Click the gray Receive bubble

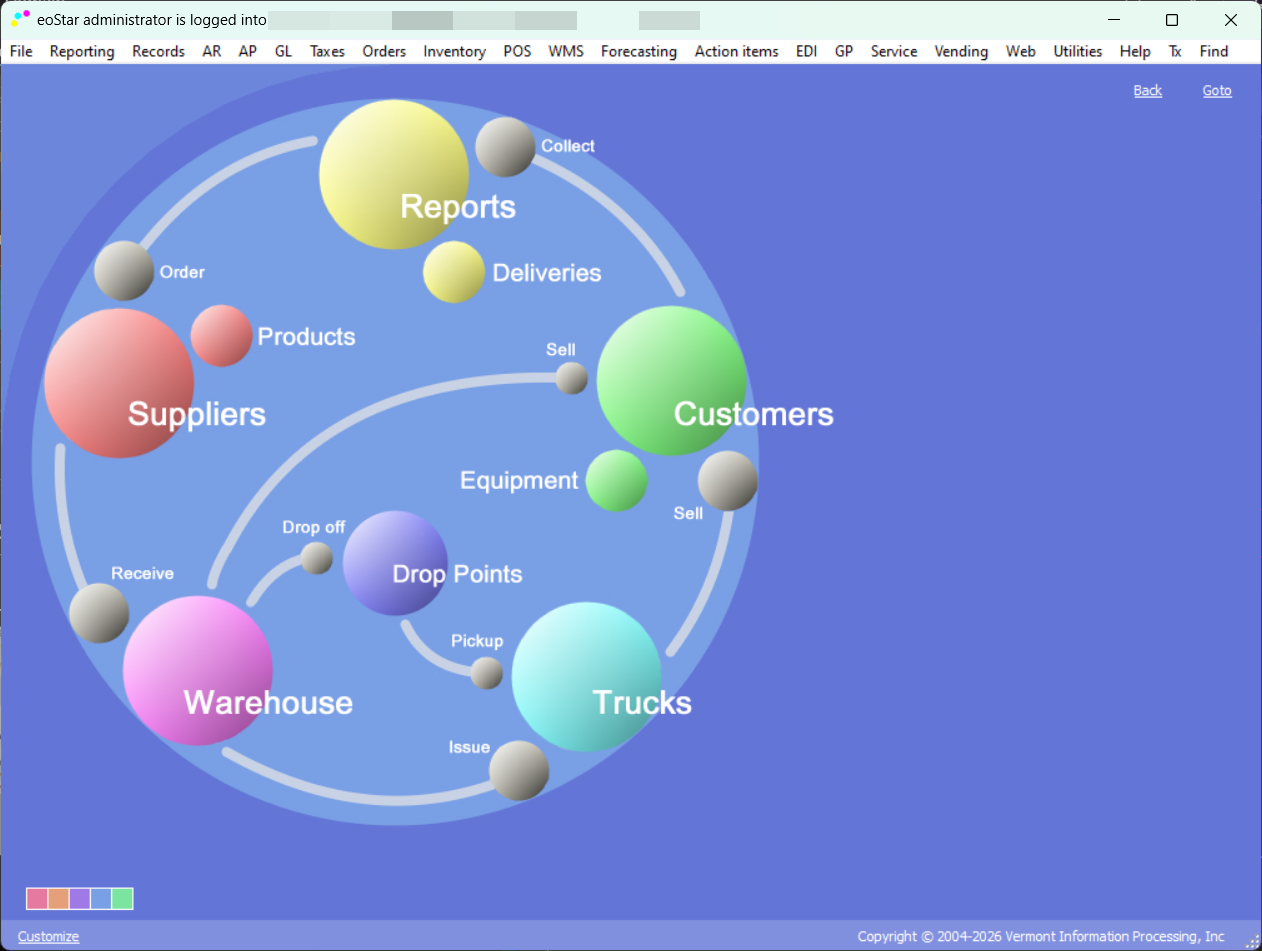[99, 613]
